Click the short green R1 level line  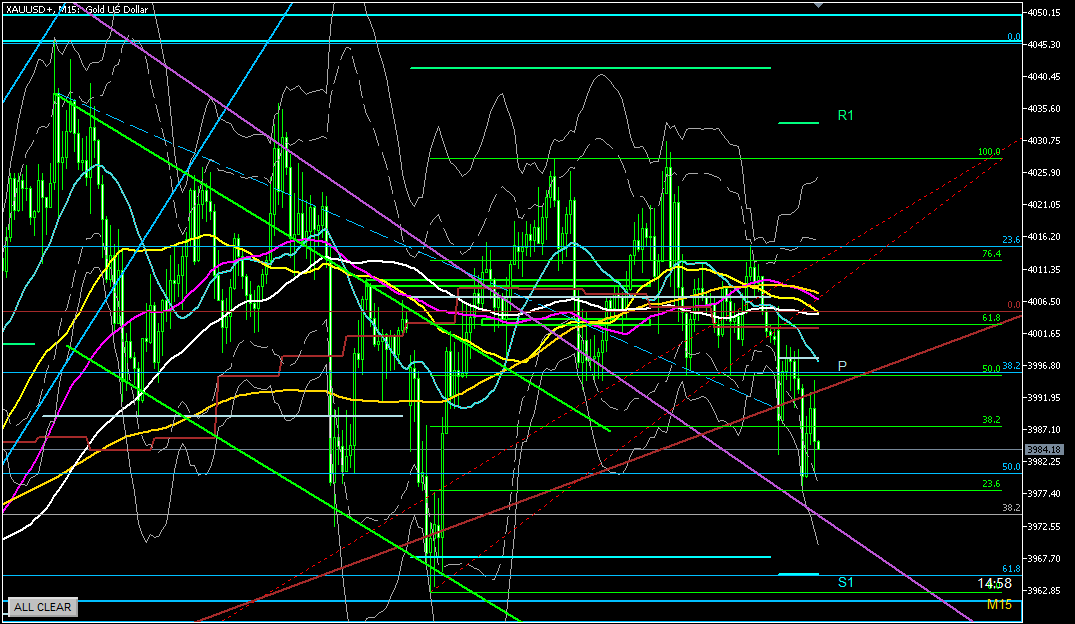[x=797, y=122]
